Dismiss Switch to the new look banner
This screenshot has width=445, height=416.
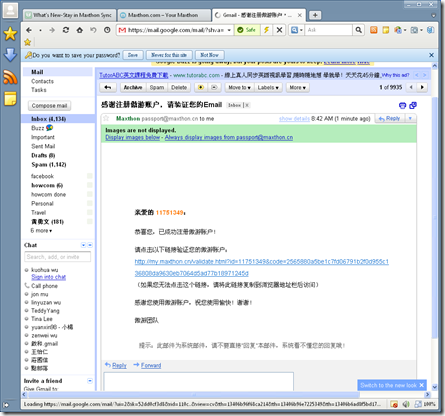click(421, 385)
